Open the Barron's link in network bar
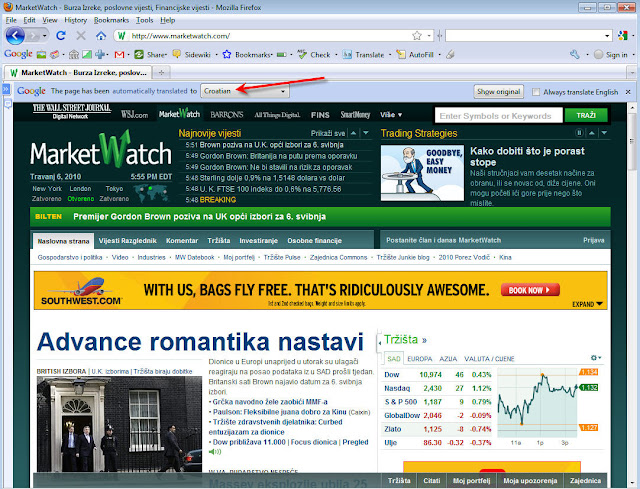Screen dimensions: 640x489 point(227,115)
